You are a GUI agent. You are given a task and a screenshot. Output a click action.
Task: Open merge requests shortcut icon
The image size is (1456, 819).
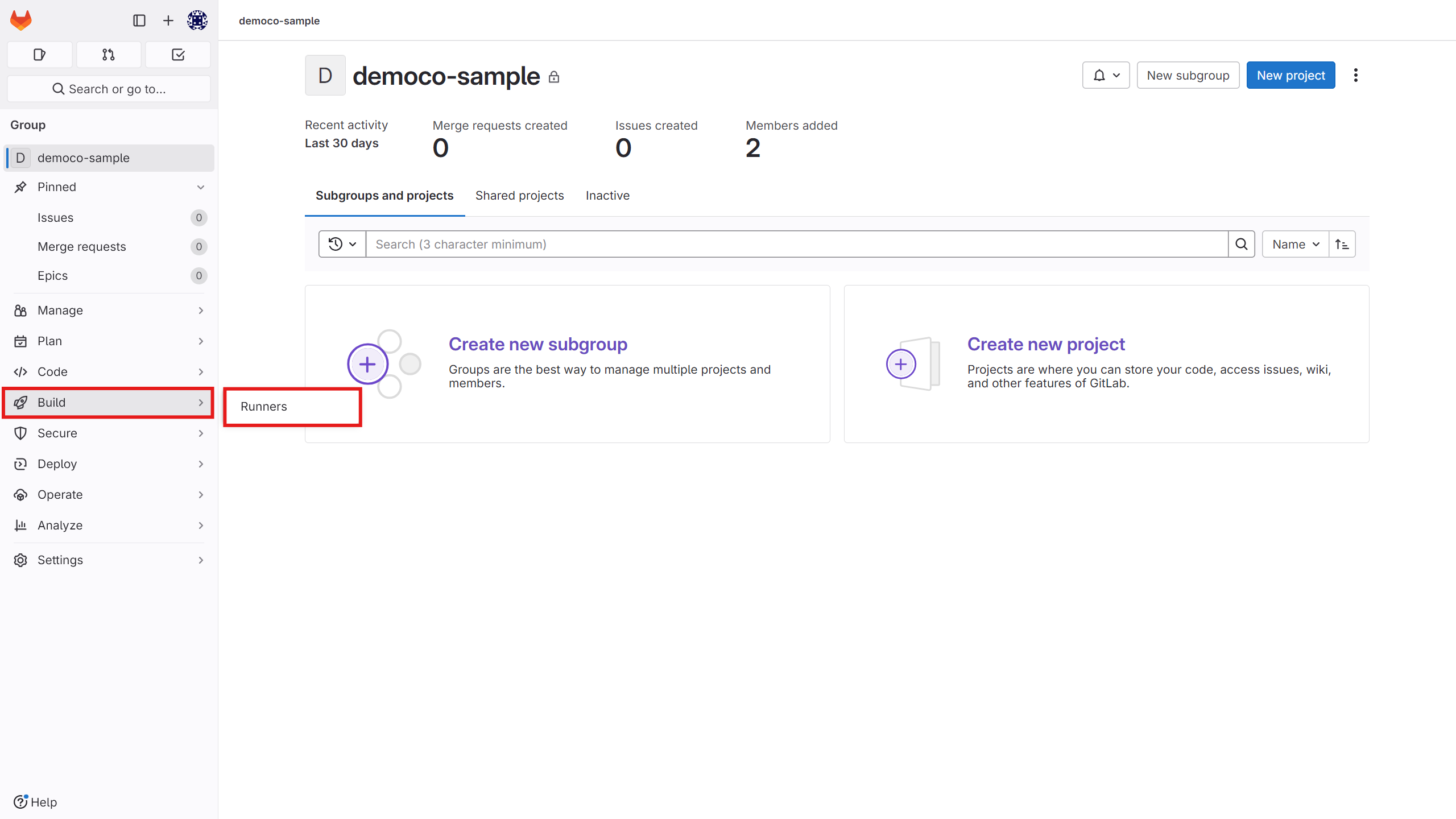coord(109,55)
